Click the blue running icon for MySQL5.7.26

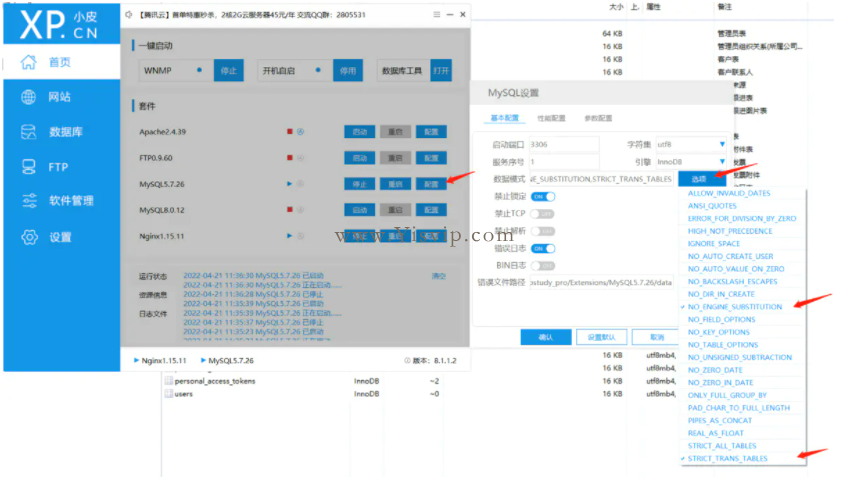tap(290, 184)
